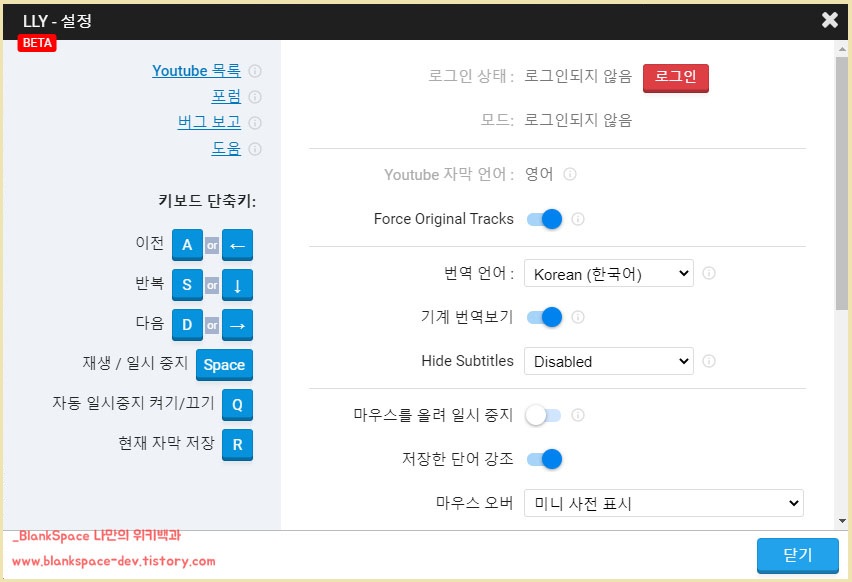Click the R key for 현재 자막 저장
The image size is (852, 582).
click(x=237, y=445)
